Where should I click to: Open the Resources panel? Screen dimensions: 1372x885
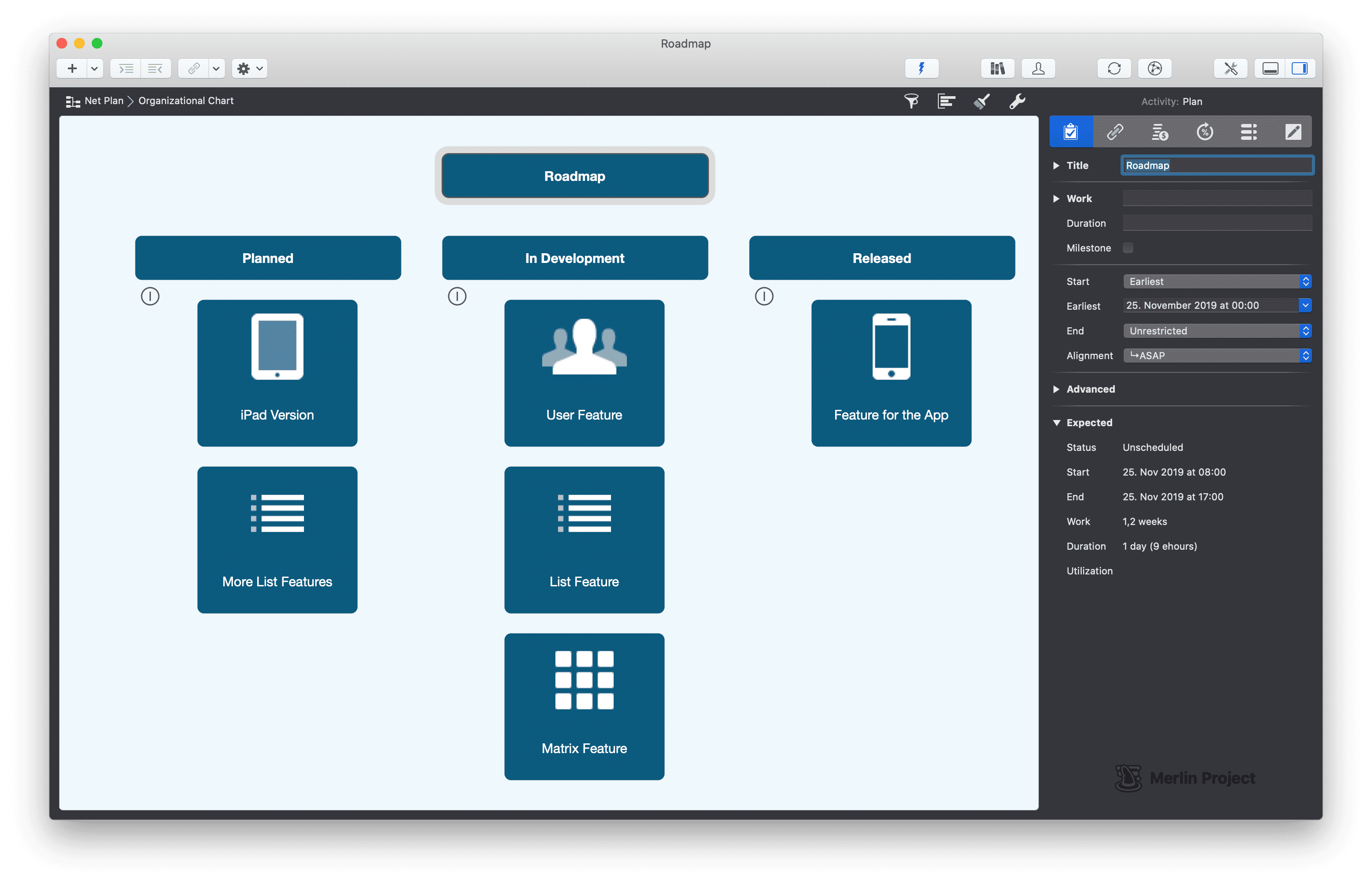point(1038,68)
